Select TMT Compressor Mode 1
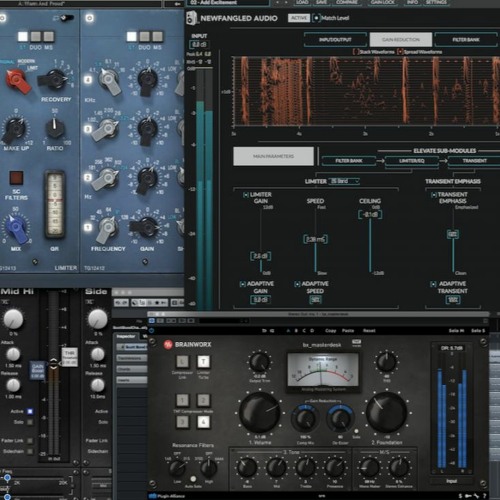 [182, 400]
